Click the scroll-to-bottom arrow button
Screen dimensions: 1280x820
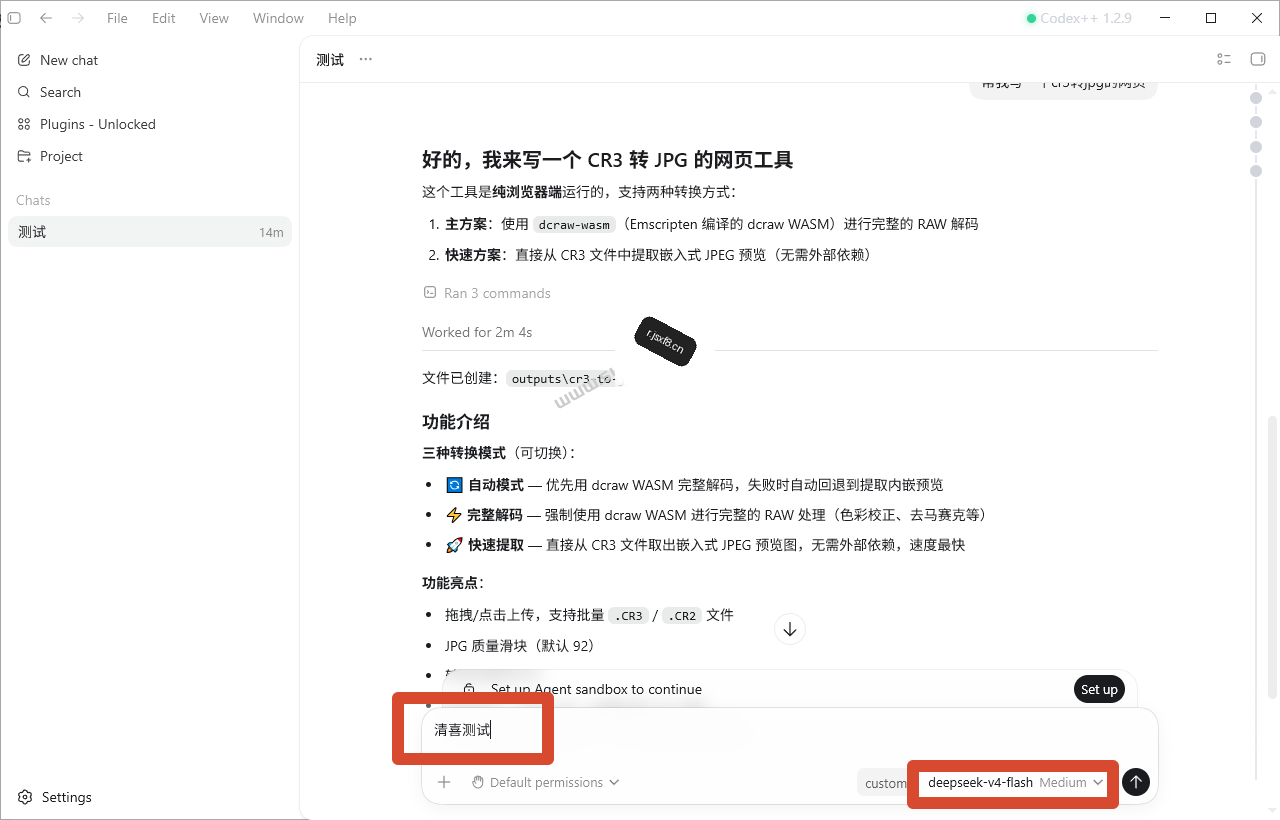790,629
